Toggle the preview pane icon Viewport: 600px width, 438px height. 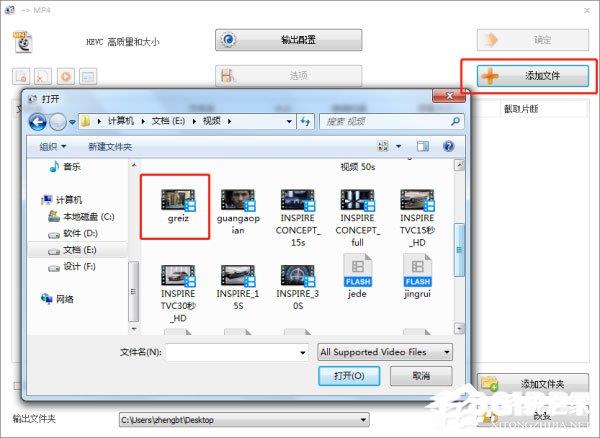[423, 146]
